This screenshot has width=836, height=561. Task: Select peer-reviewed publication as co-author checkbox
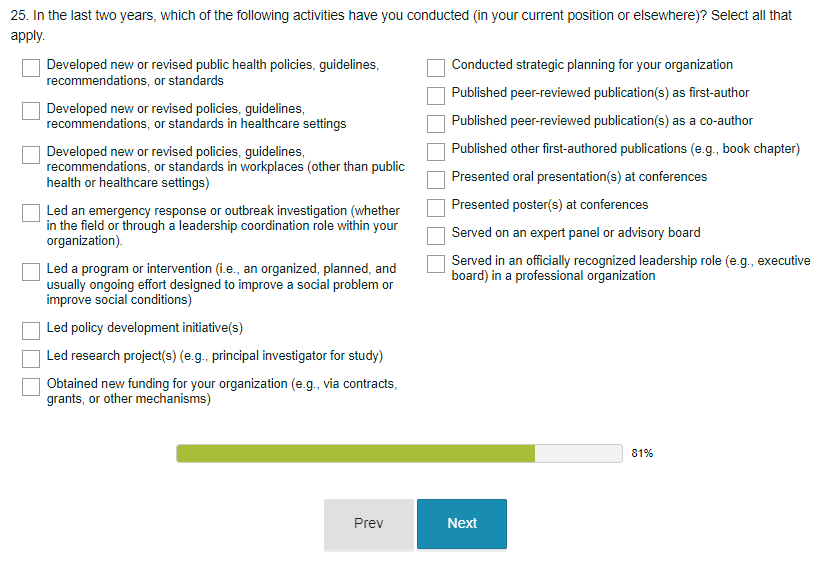click(436, 124)
